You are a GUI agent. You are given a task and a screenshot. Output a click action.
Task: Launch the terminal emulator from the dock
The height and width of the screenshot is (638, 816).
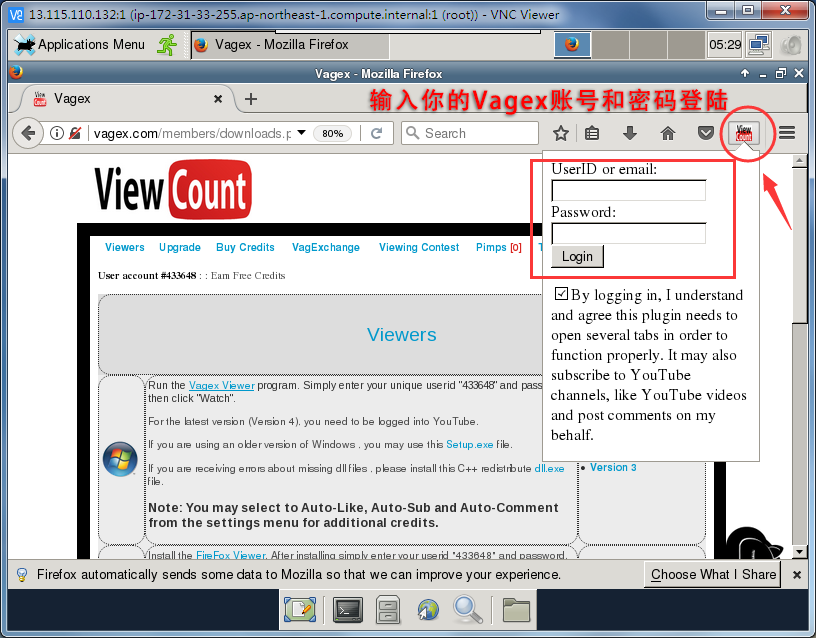(348, 609)
